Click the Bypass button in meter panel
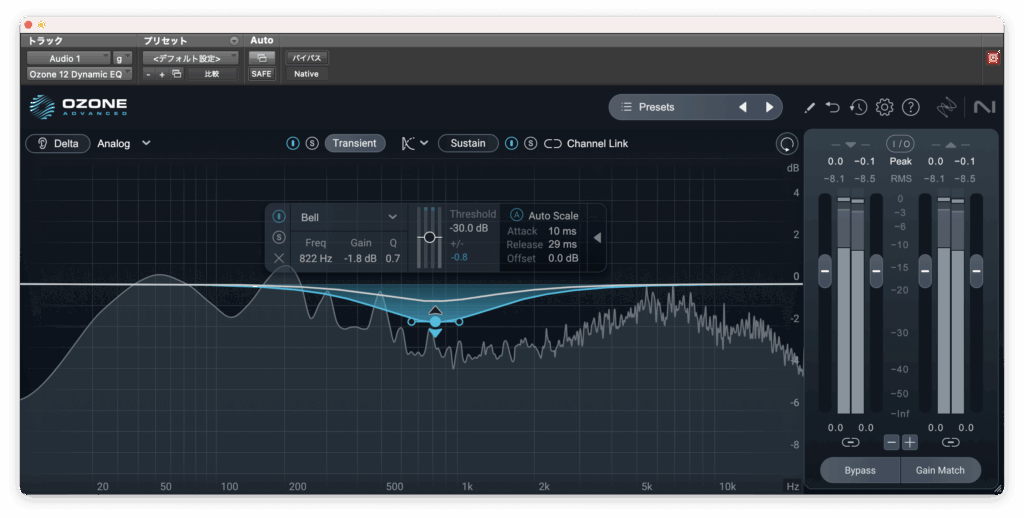Image resolution: width=1024 pixels, height=518 pixels. (x=860, y=470)
